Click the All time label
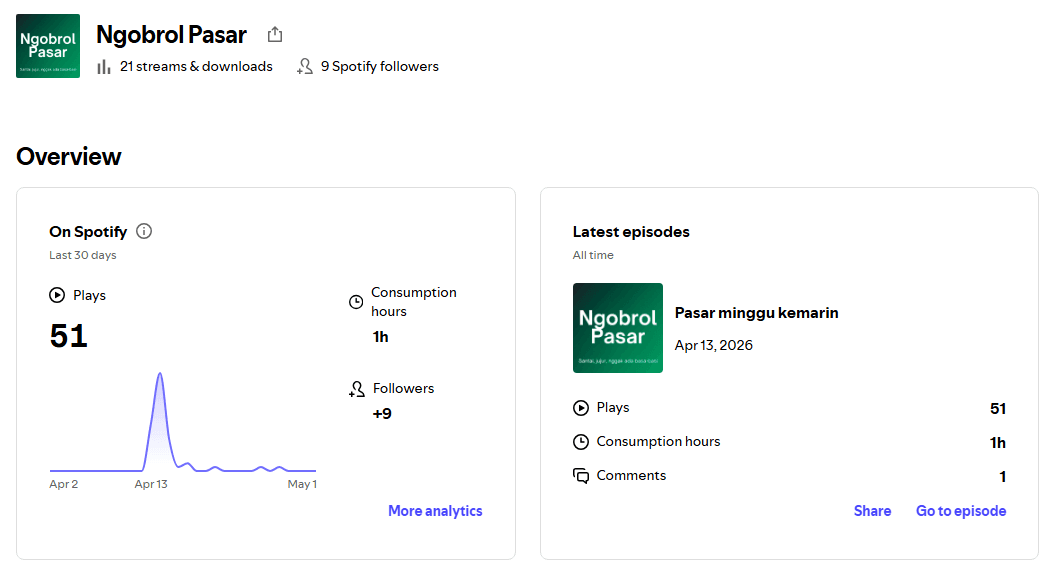Screen dimensions: 1049x569 [x=593, y=255]
